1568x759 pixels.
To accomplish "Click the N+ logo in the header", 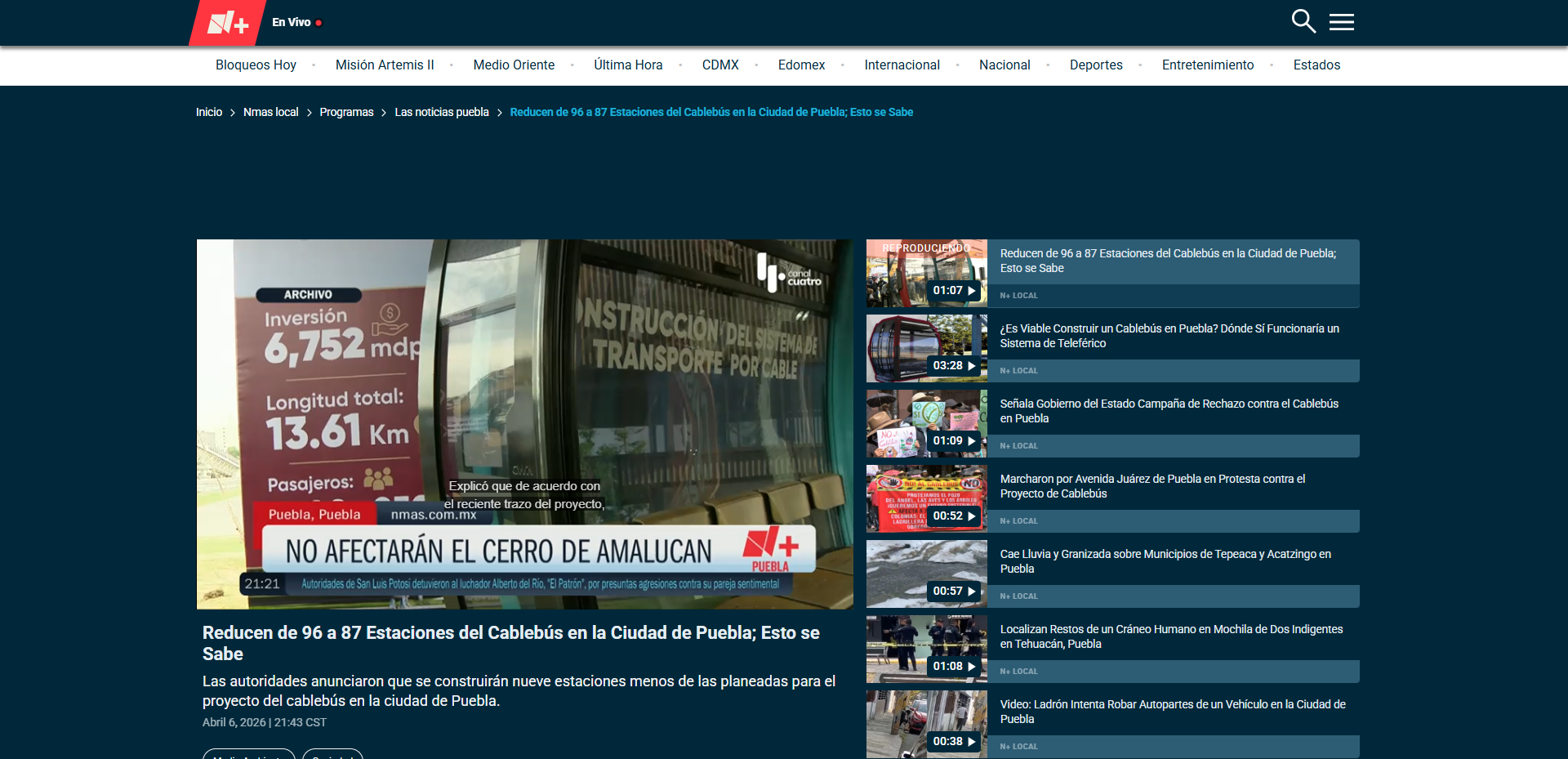I will [228, 23].
